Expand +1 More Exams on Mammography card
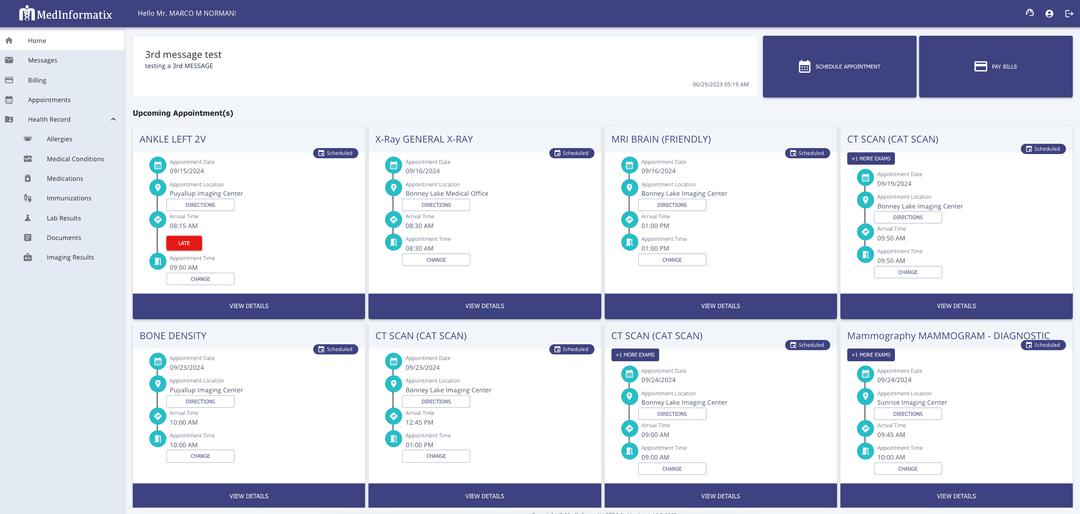 tap(871, 355)
